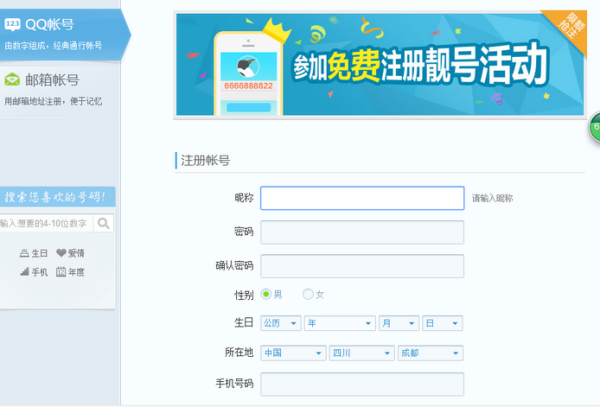Open the 年 birth year dropdown
Viewport: 600px width, 407px height.
(340, 323)
